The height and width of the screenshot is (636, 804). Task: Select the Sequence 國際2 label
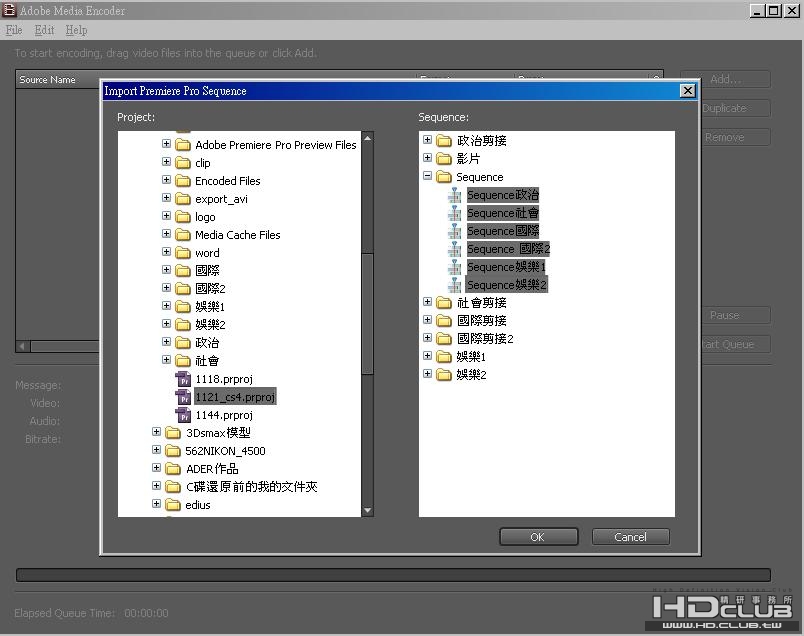point(509,249)
